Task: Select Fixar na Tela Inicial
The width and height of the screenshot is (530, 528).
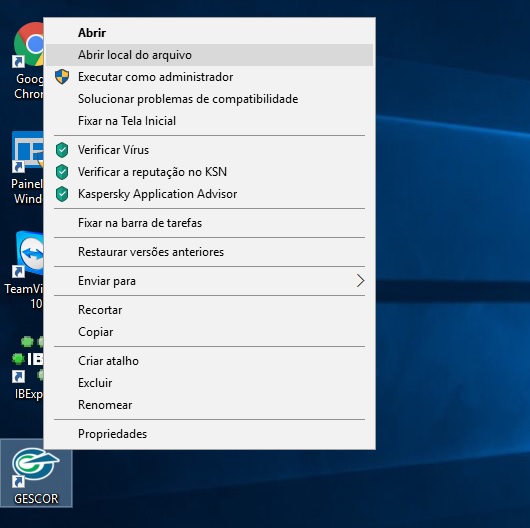Action: [209, 121]
